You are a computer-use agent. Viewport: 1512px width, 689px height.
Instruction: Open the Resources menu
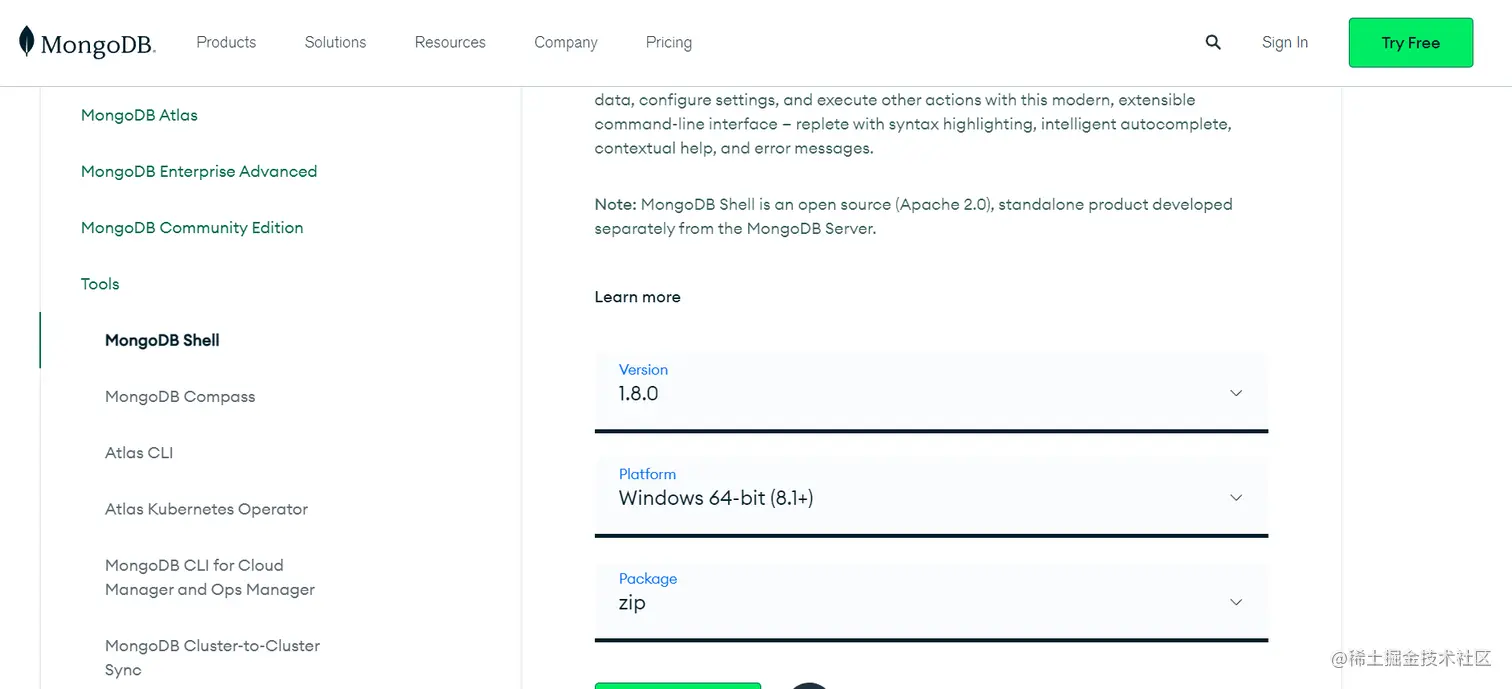(450, 42)
